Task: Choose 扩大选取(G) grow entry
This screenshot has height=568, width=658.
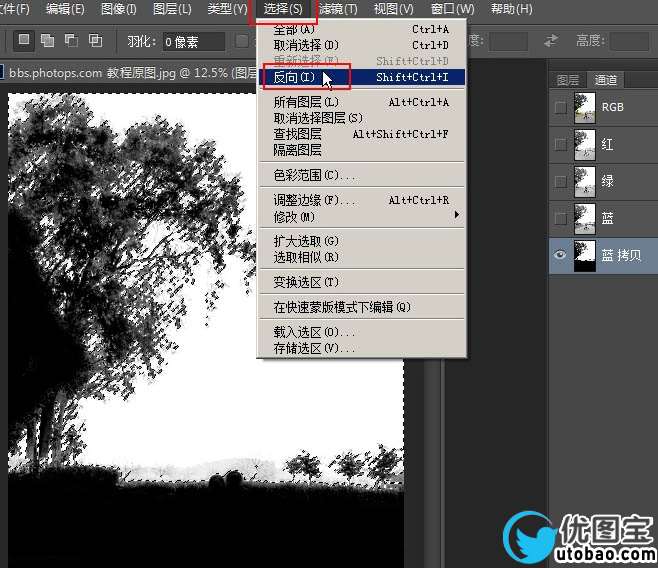Action: 362,241
